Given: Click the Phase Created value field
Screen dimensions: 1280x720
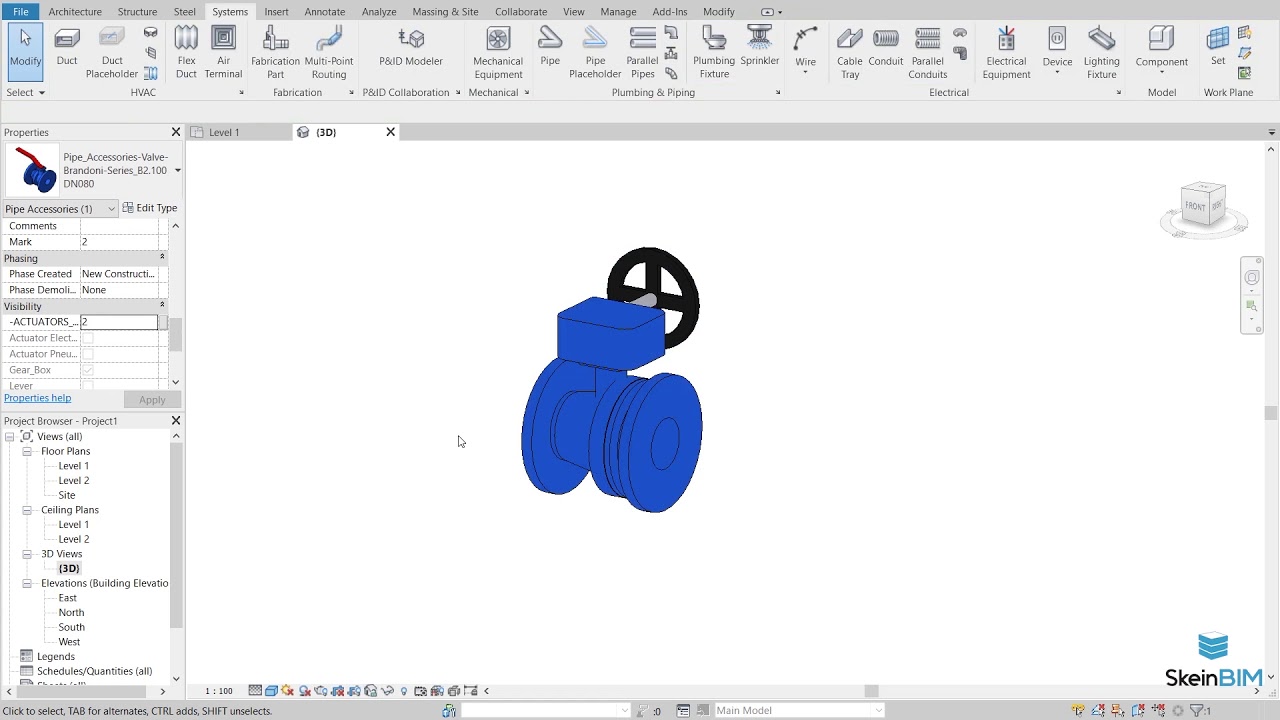Looking at the screenshot, I should coord(119,274).
